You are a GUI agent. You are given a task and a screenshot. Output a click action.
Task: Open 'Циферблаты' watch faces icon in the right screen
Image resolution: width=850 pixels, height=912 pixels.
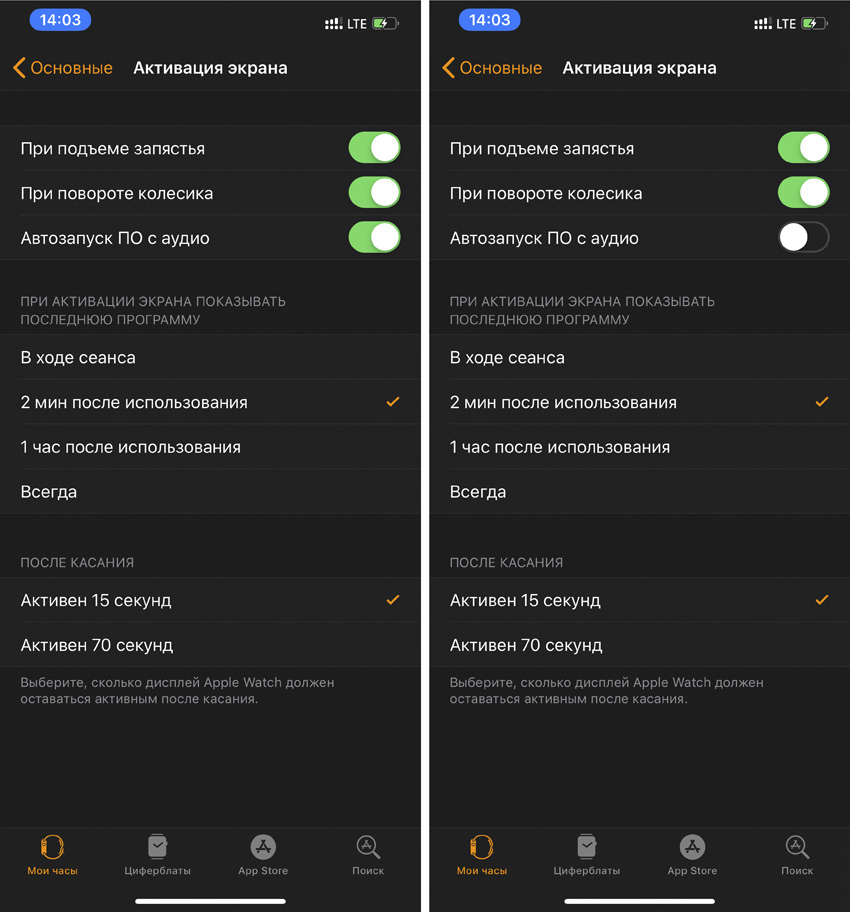[x=586, y=855]
